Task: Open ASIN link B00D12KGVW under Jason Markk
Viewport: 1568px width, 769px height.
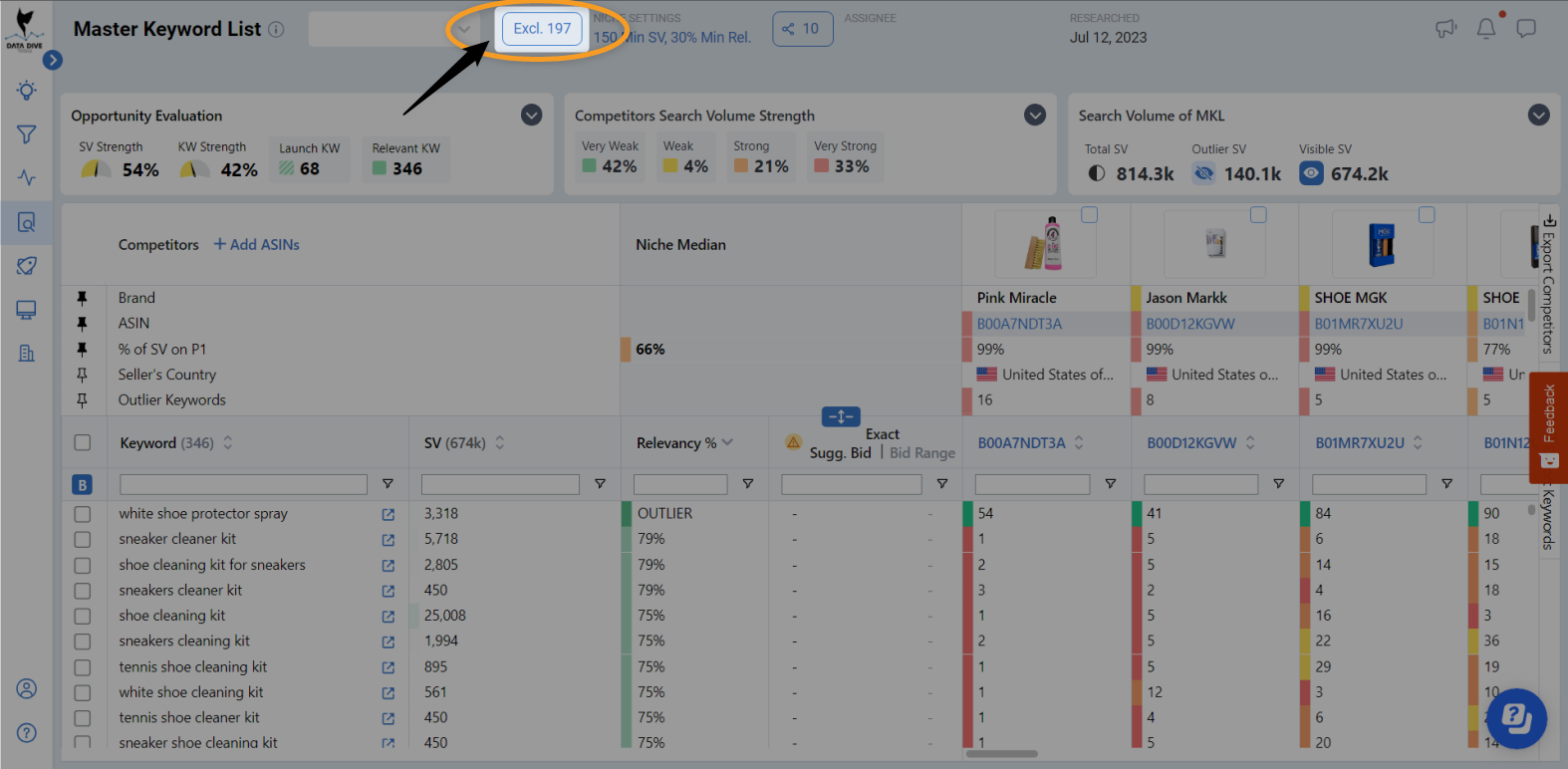Action: pyautogui.click(x=1190, y=324)
